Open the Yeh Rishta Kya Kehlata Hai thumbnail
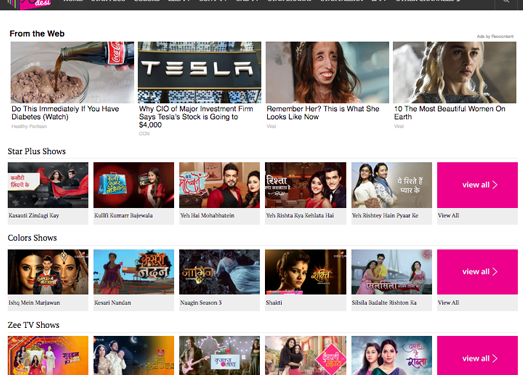The height and width of the screenshot is (375, 523). tap(306, 185)
